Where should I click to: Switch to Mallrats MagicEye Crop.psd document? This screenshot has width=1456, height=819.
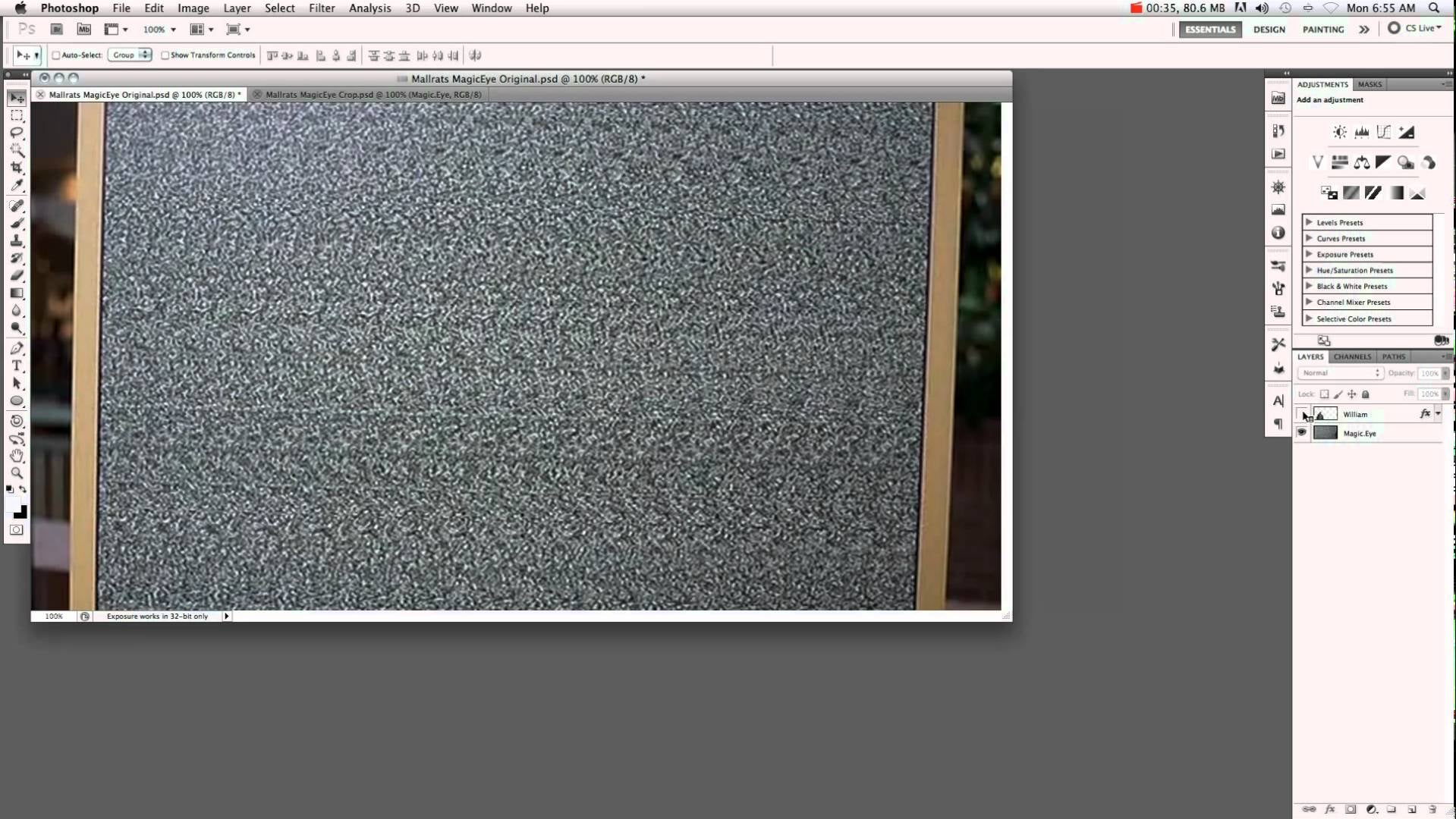(373, 95)
